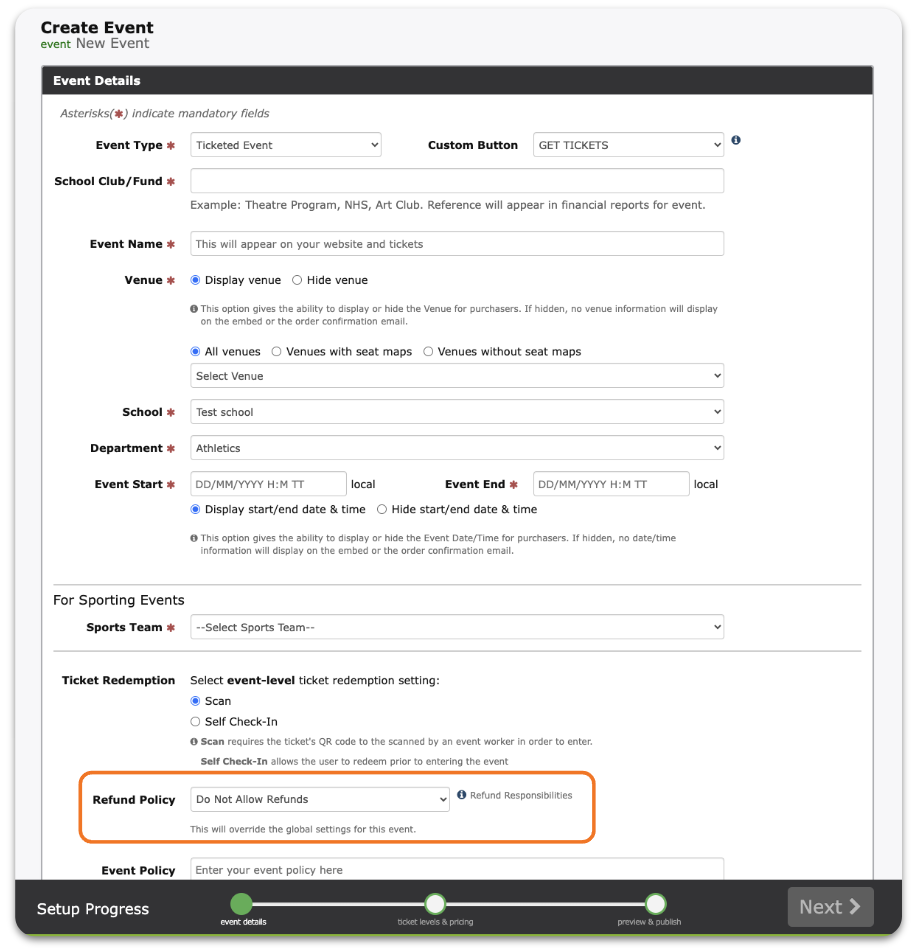Open the Refund Policy dropdown
This screenshot has height=948, width=916.
click(x=320, y=799)
